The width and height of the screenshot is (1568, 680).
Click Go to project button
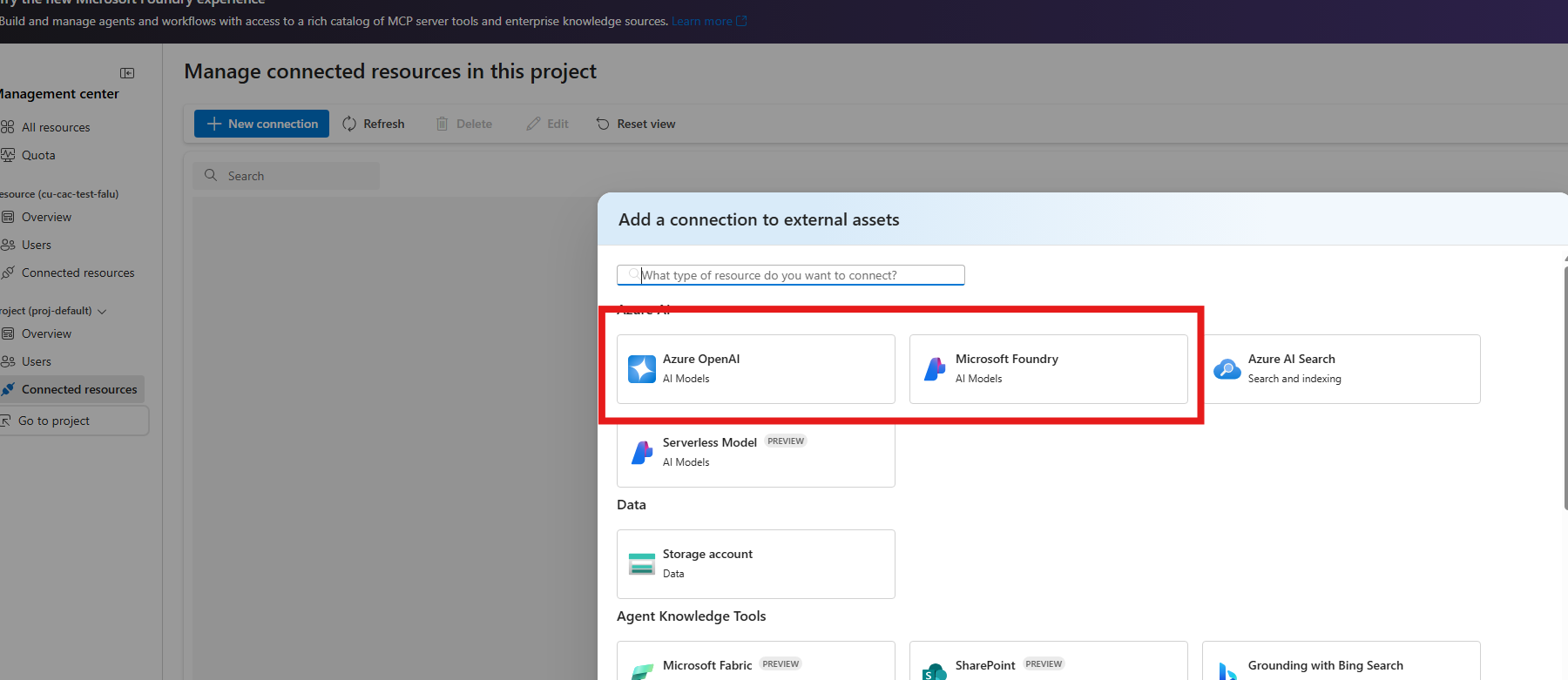coord(73,421)
